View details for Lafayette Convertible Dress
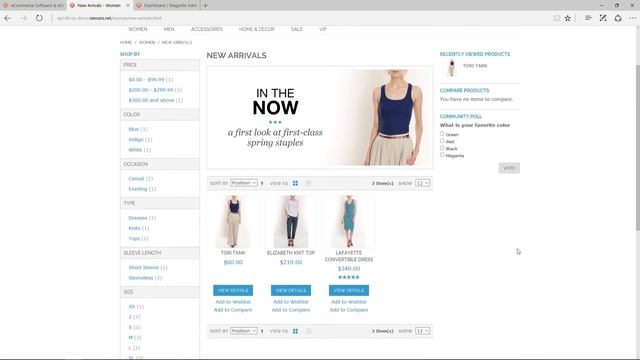This screenshot has height=360, width=640. click(349, 290)
